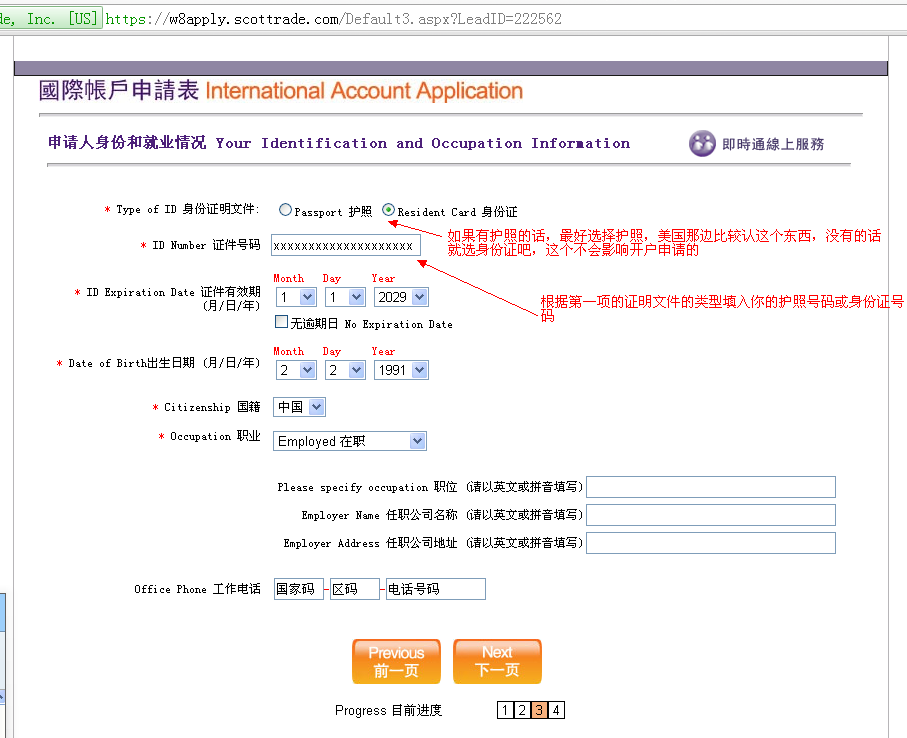Image resolution: width=907 pixels, height=738 pixels.
Task: Click the specify occupation 职位 input field
Action: tap(710, 487)
